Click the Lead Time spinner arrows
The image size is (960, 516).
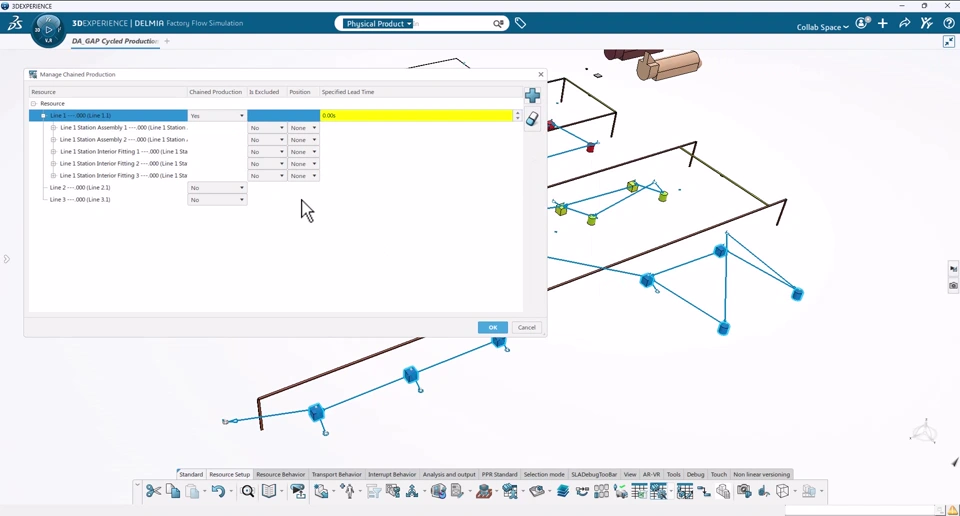tap(518, 116)
